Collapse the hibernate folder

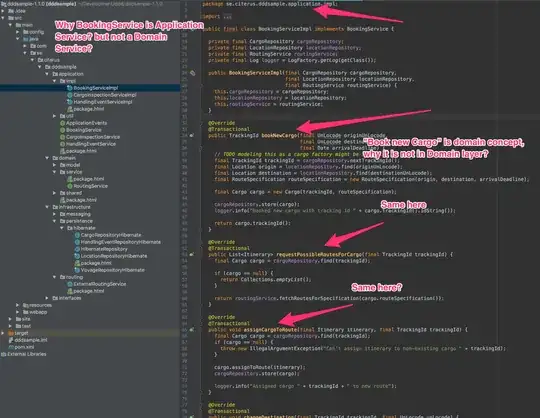(x=62, y=228)
